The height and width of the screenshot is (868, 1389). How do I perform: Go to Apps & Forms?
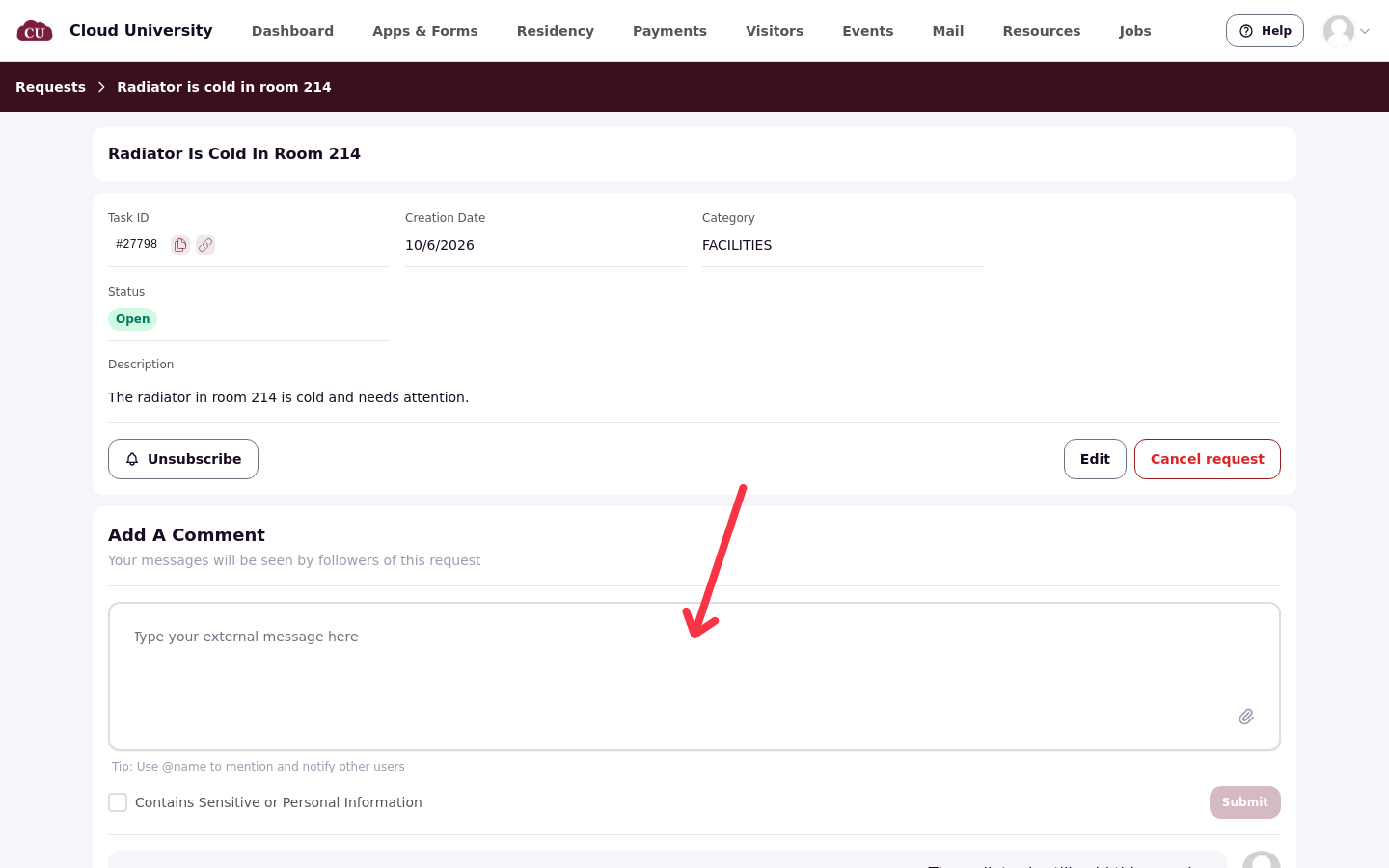tap(425, 31)
